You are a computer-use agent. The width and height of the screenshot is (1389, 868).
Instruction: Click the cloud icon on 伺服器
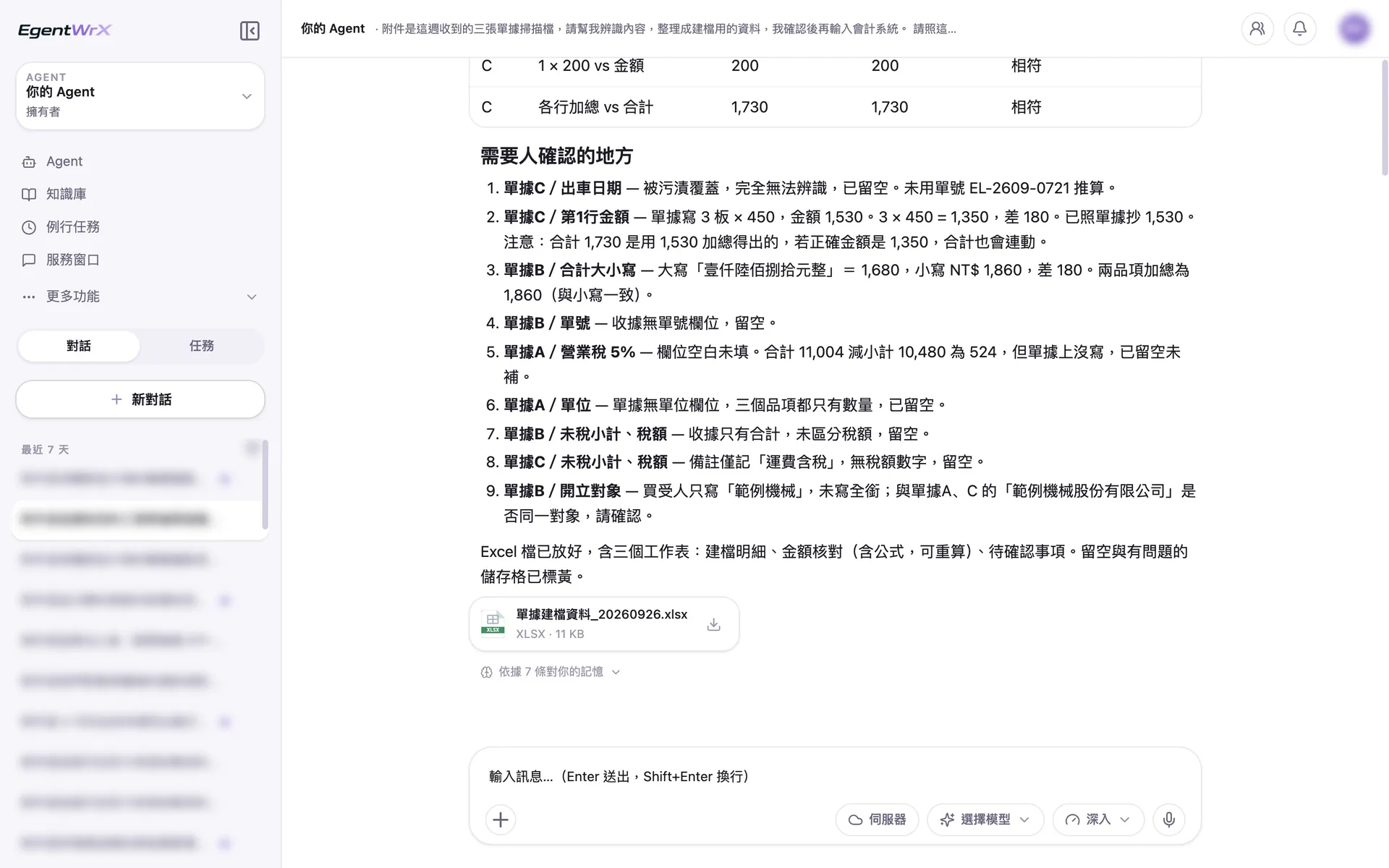[855, 820]
